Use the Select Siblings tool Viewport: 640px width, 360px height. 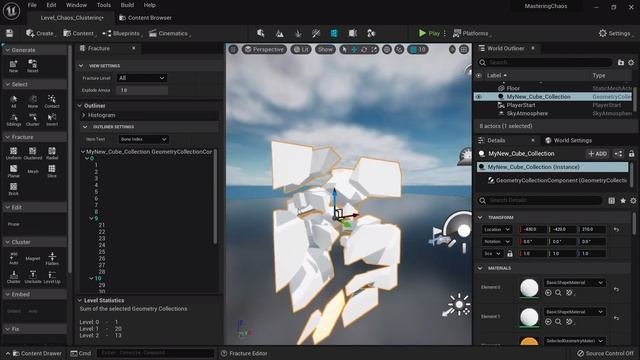[13, 119]
